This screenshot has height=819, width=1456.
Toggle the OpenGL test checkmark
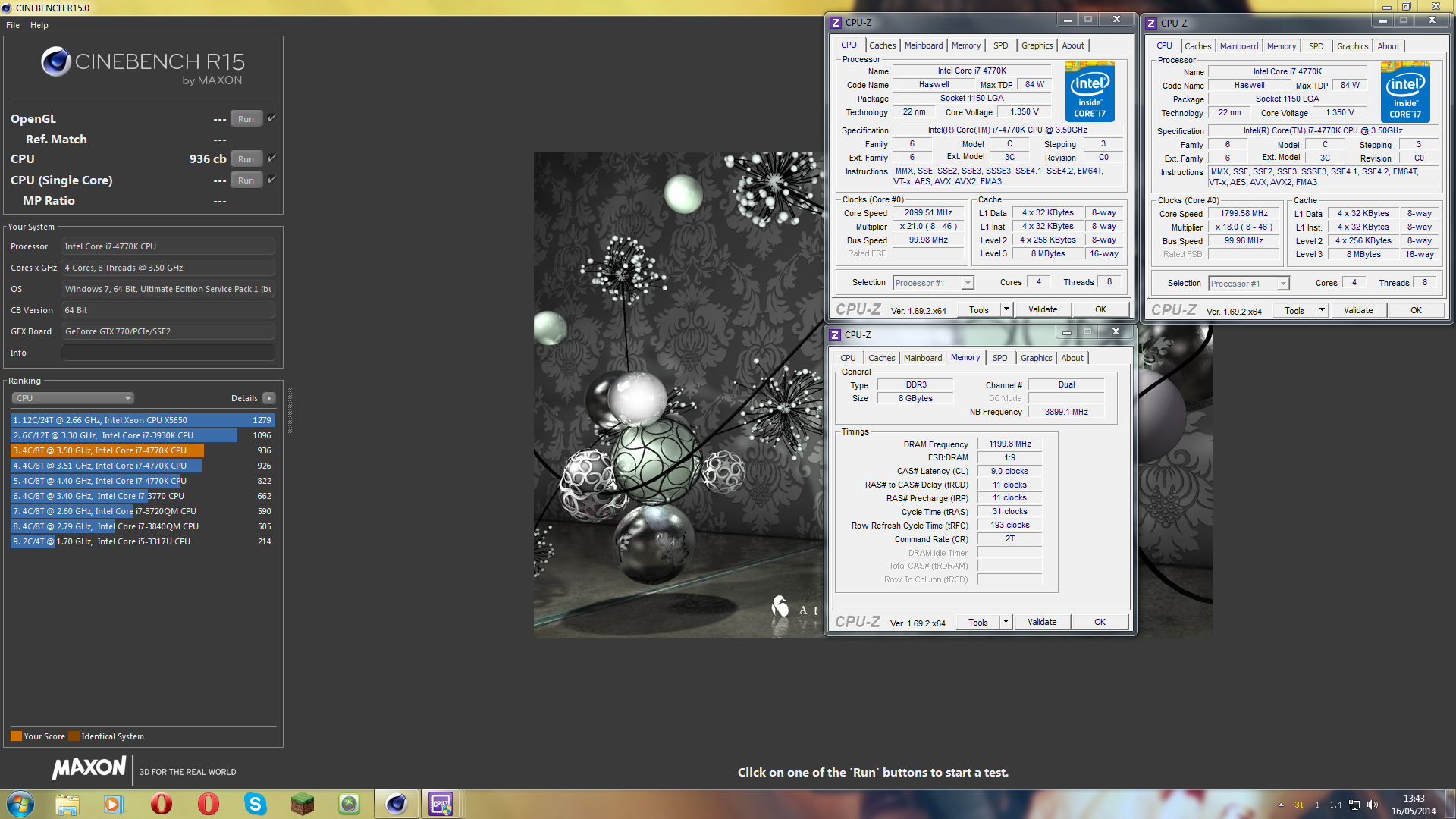(271, 118)
